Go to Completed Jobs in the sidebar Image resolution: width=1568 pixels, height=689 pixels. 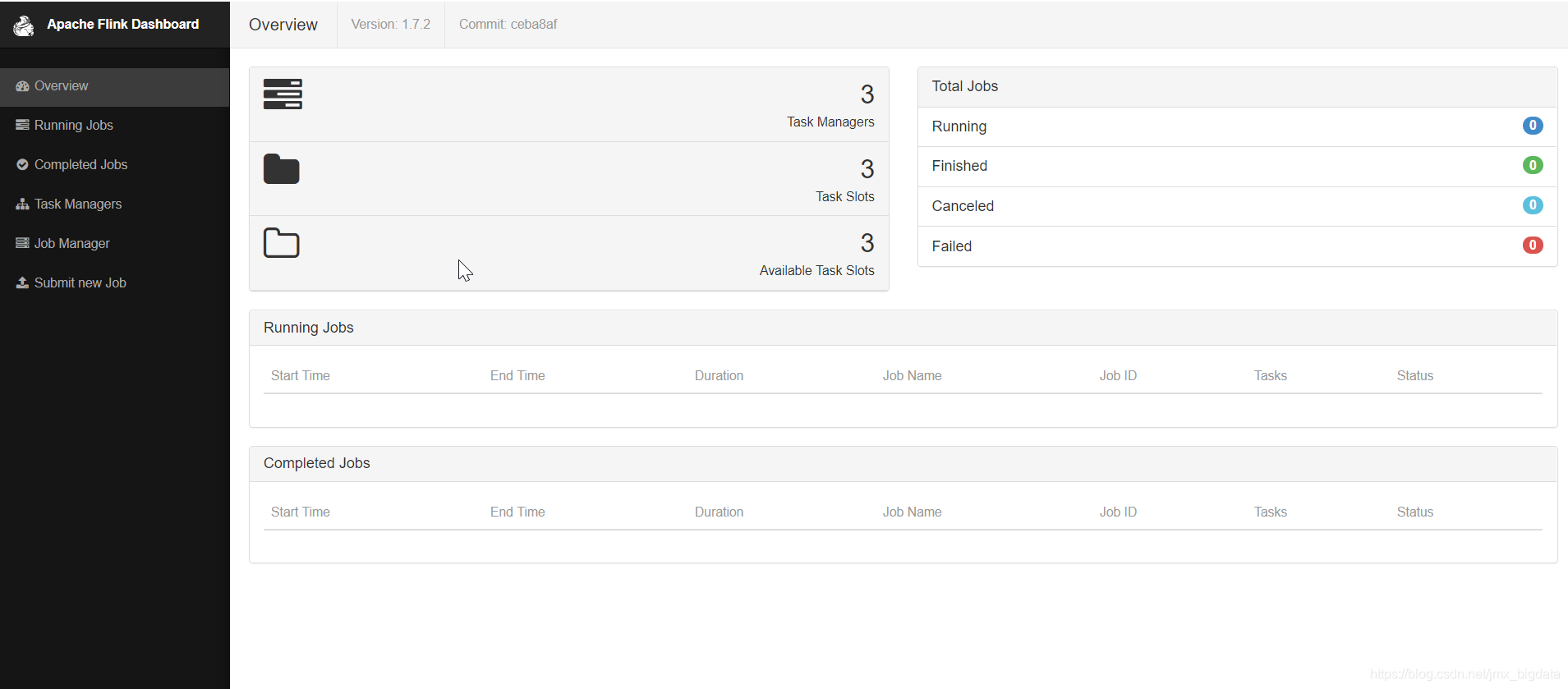coord(115,165)
